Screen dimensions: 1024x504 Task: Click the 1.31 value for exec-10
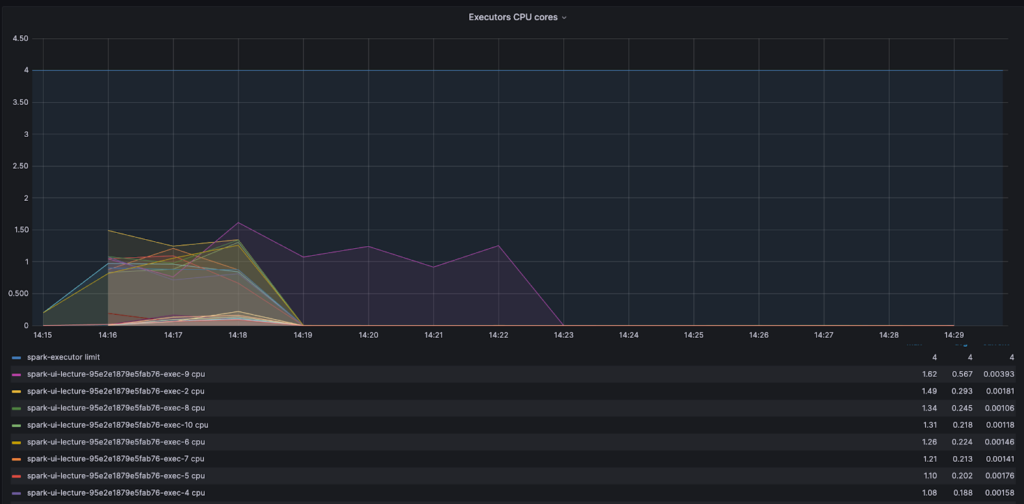tap(929, 425)
